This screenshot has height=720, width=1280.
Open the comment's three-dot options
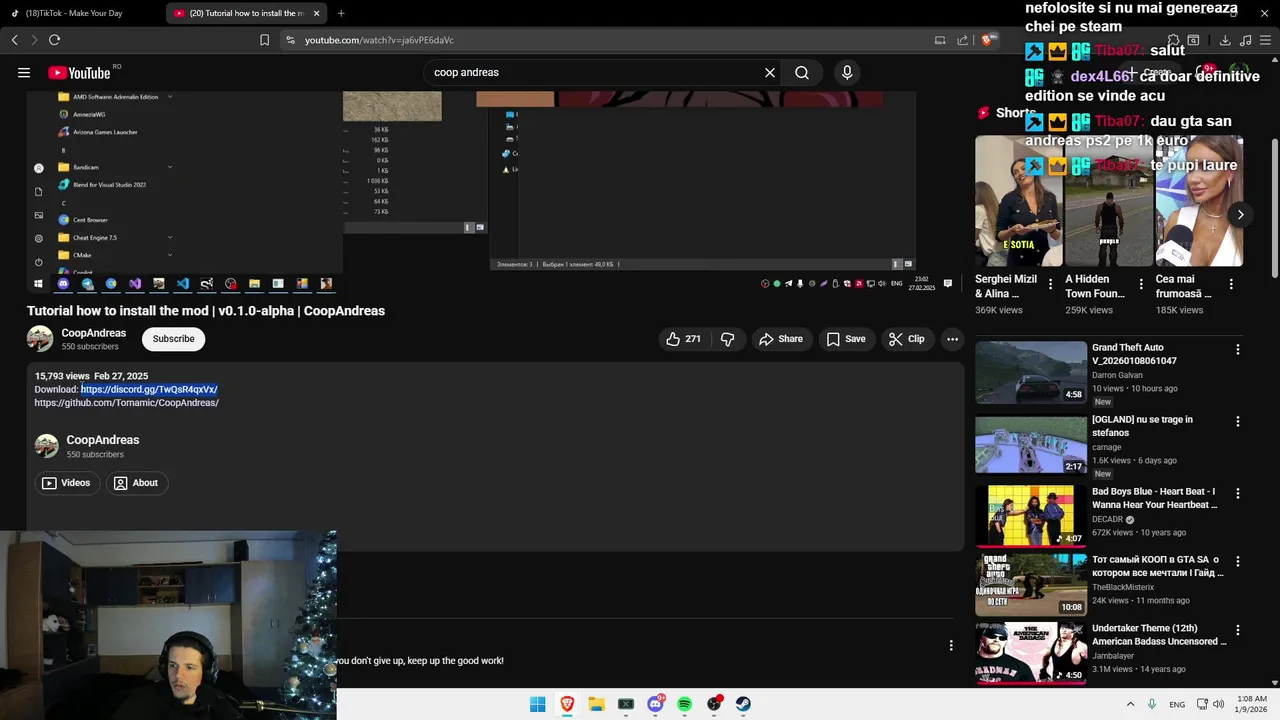click(x=951, y=646)
